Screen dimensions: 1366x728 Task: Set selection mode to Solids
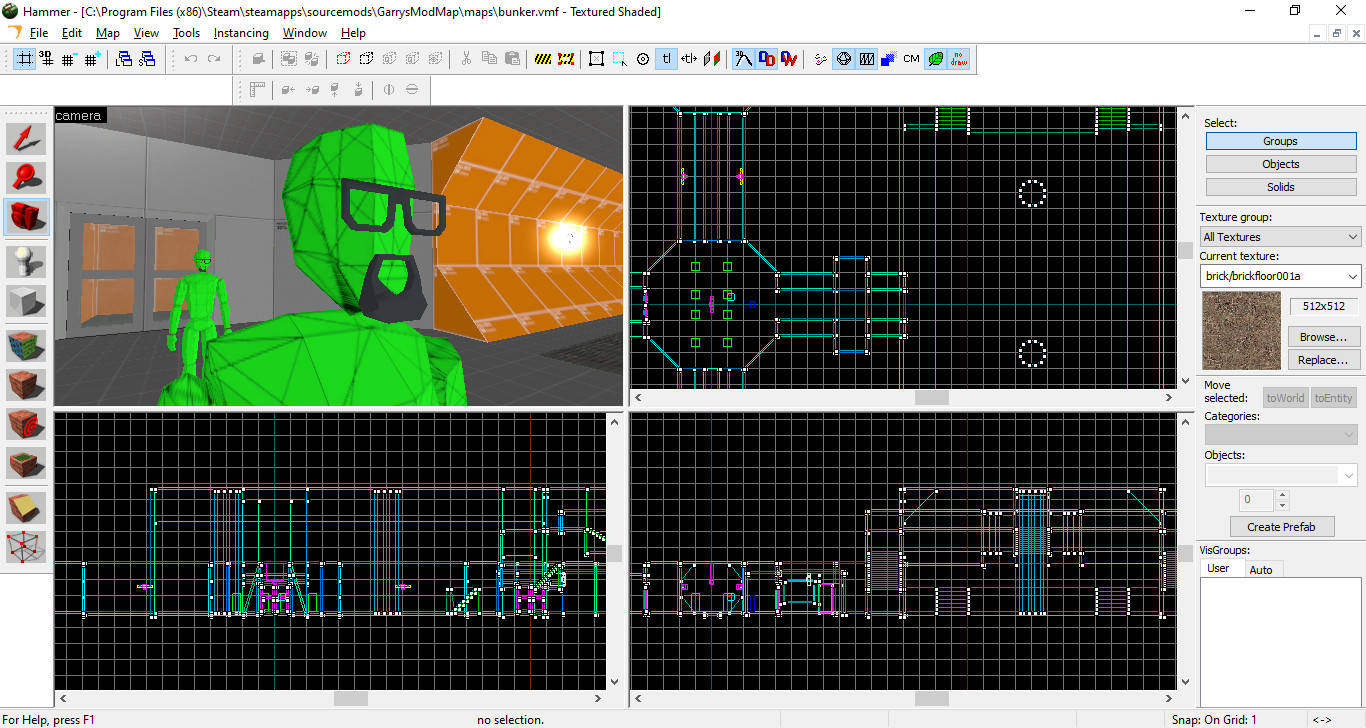pyautogui.click(x=1280, y=187)
